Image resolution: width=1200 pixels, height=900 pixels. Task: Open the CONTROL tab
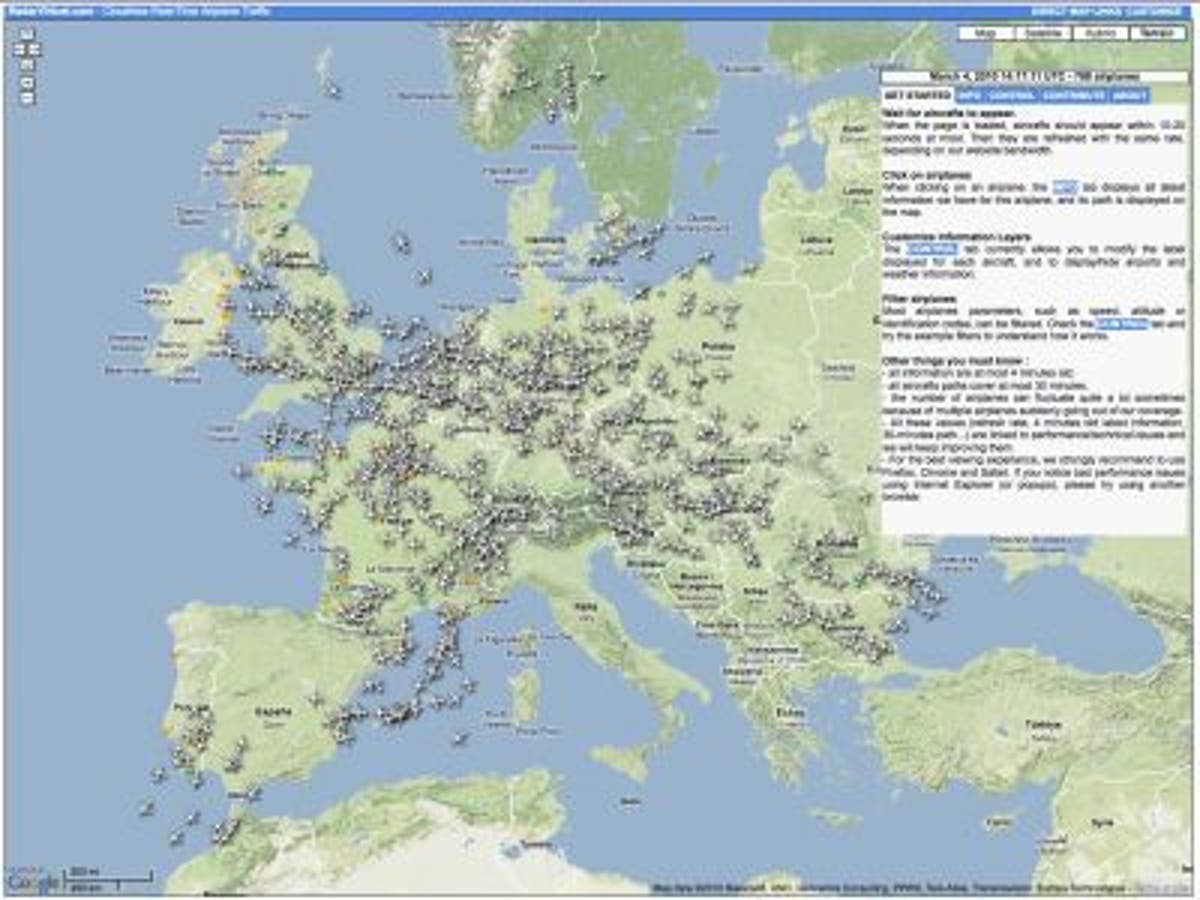coord(1005,96)
